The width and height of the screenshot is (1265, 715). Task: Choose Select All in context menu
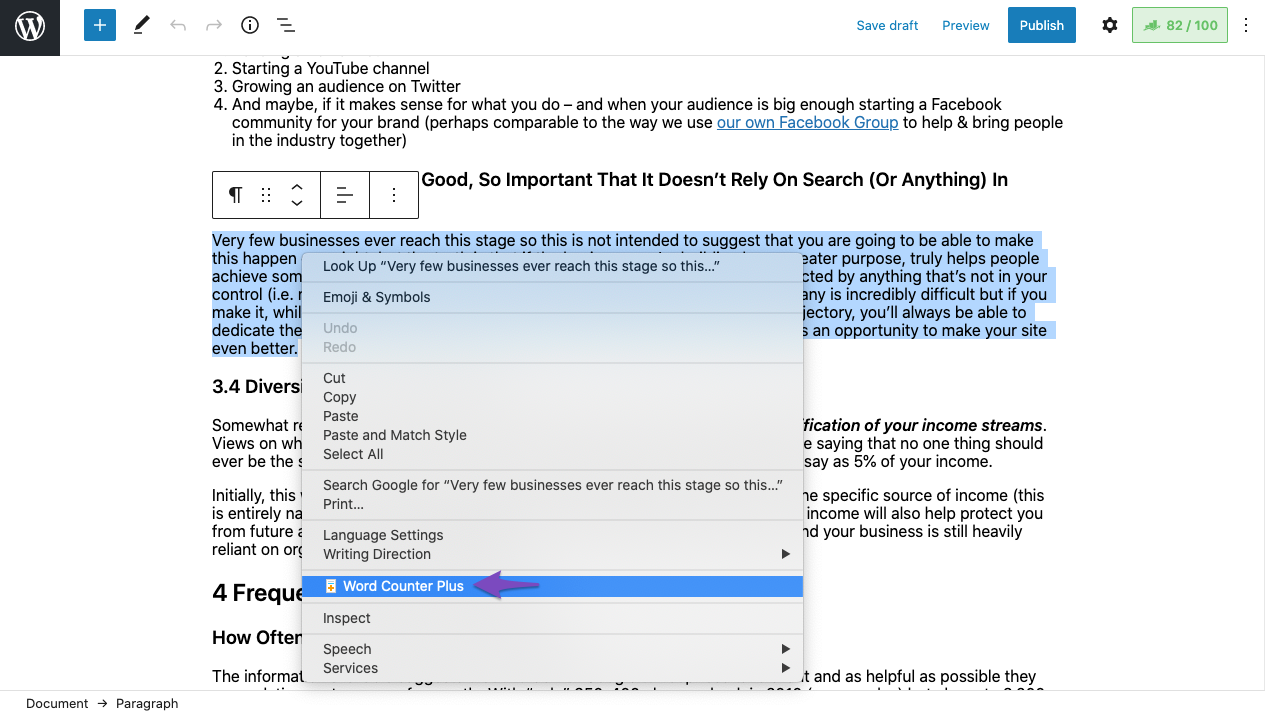pos(552,454)
